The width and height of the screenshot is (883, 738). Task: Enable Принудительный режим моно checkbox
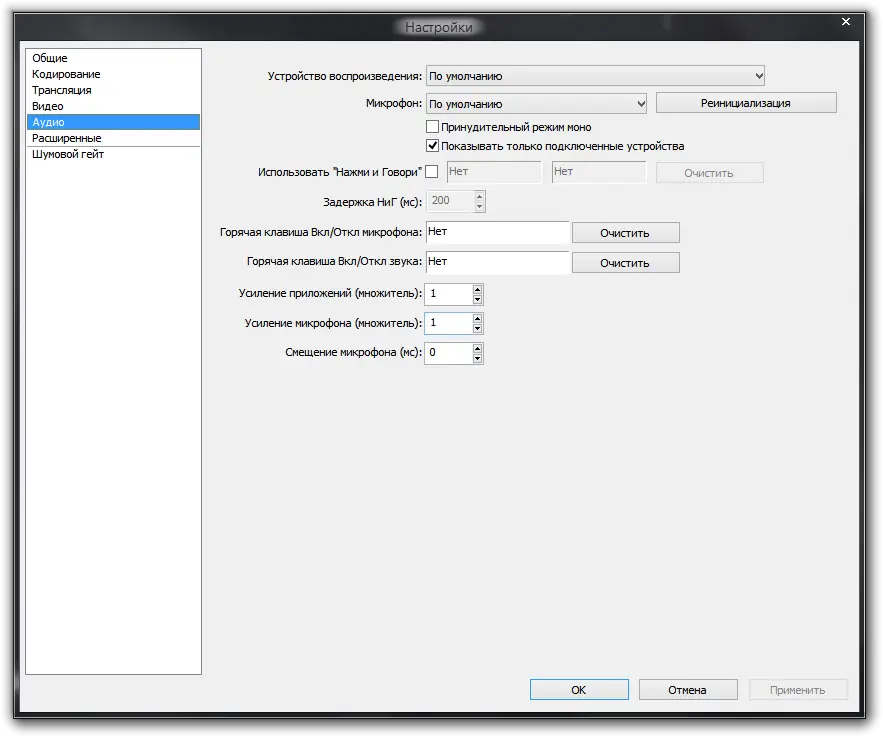pos(432,127)
